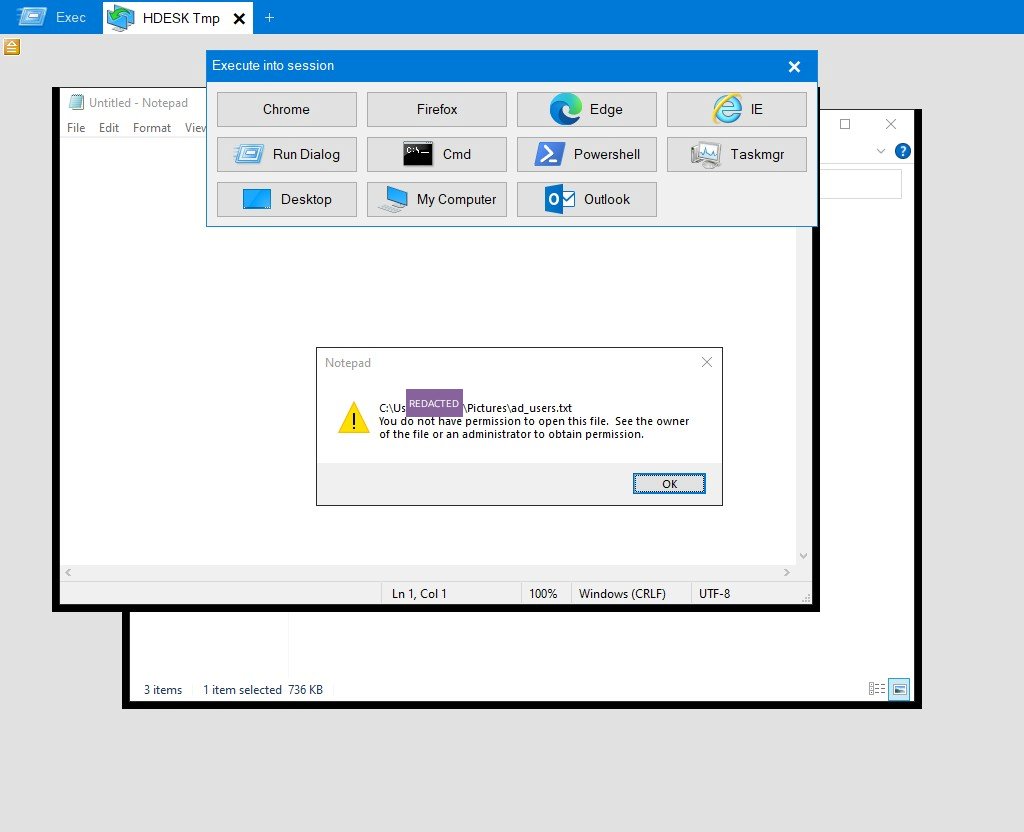Maximize the Explorer window

(x=845, y=124)
